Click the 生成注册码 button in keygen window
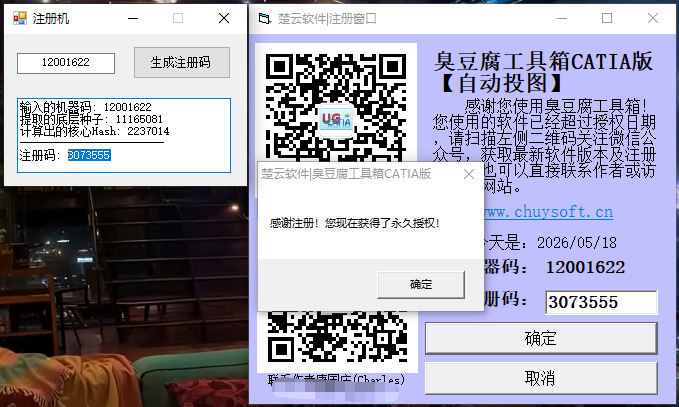679x407 pixels. [182, 62]
